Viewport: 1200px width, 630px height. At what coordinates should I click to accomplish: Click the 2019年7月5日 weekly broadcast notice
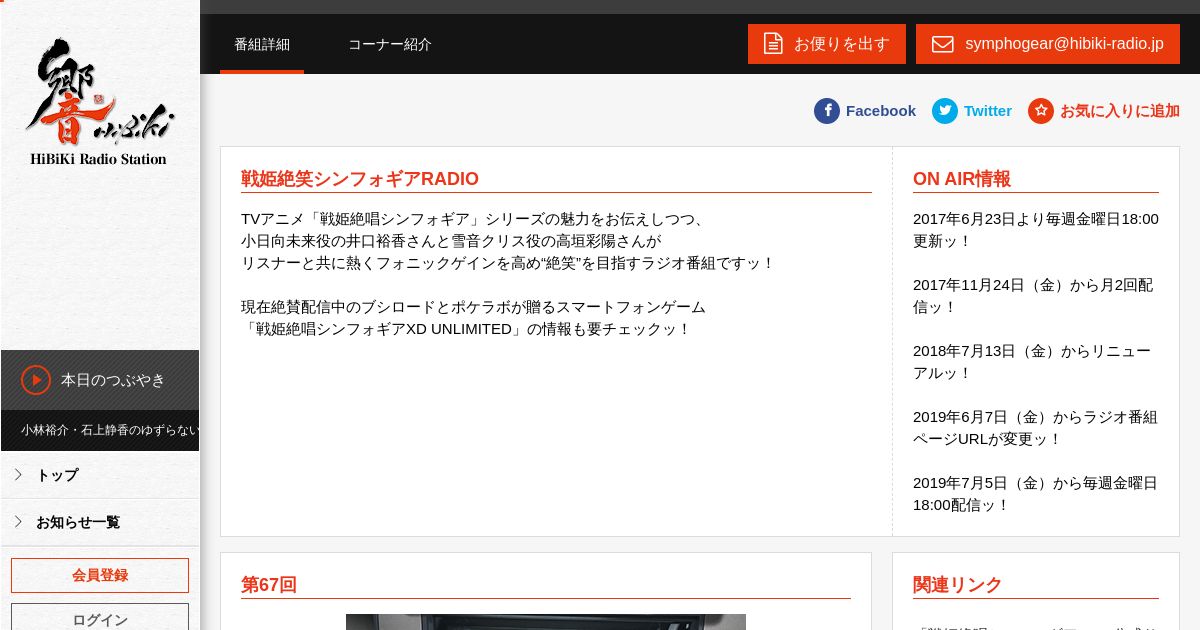1035,494
